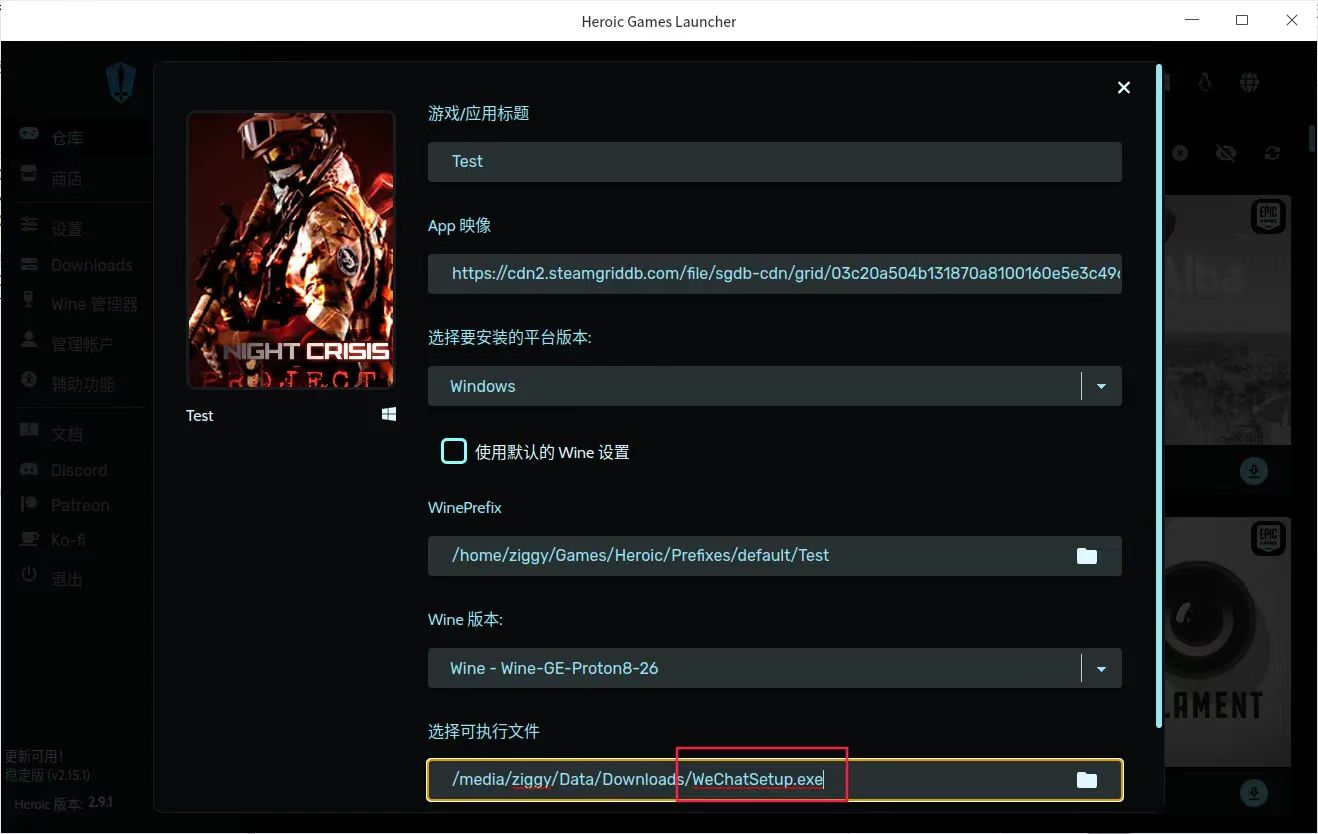Close the add game dialog with the X
Viewport: 1318px width, 834px height.
(1124, 88)
